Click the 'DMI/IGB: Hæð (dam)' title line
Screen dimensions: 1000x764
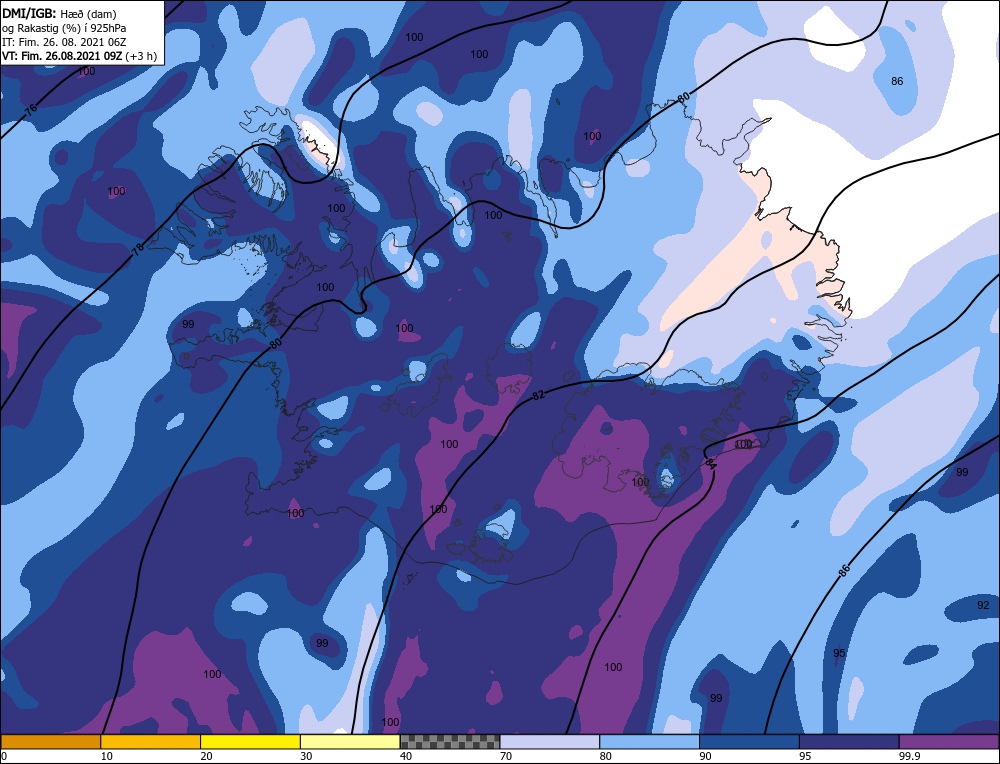tap(59, 13)
